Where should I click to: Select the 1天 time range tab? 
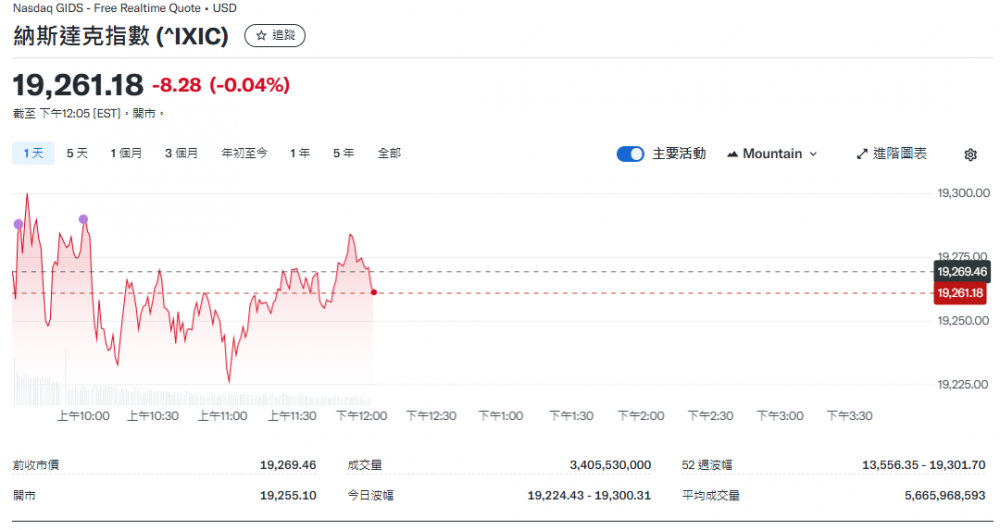pos(33,153)
